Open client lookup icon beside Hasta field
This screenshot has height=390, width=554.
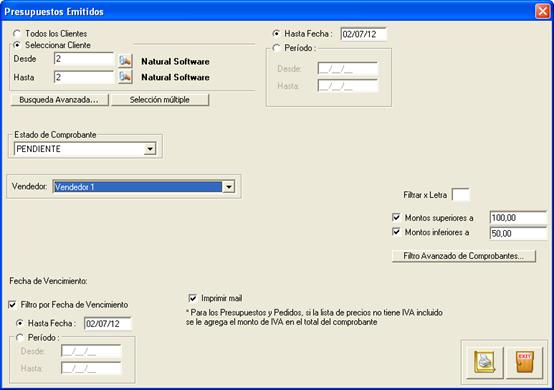125,77
